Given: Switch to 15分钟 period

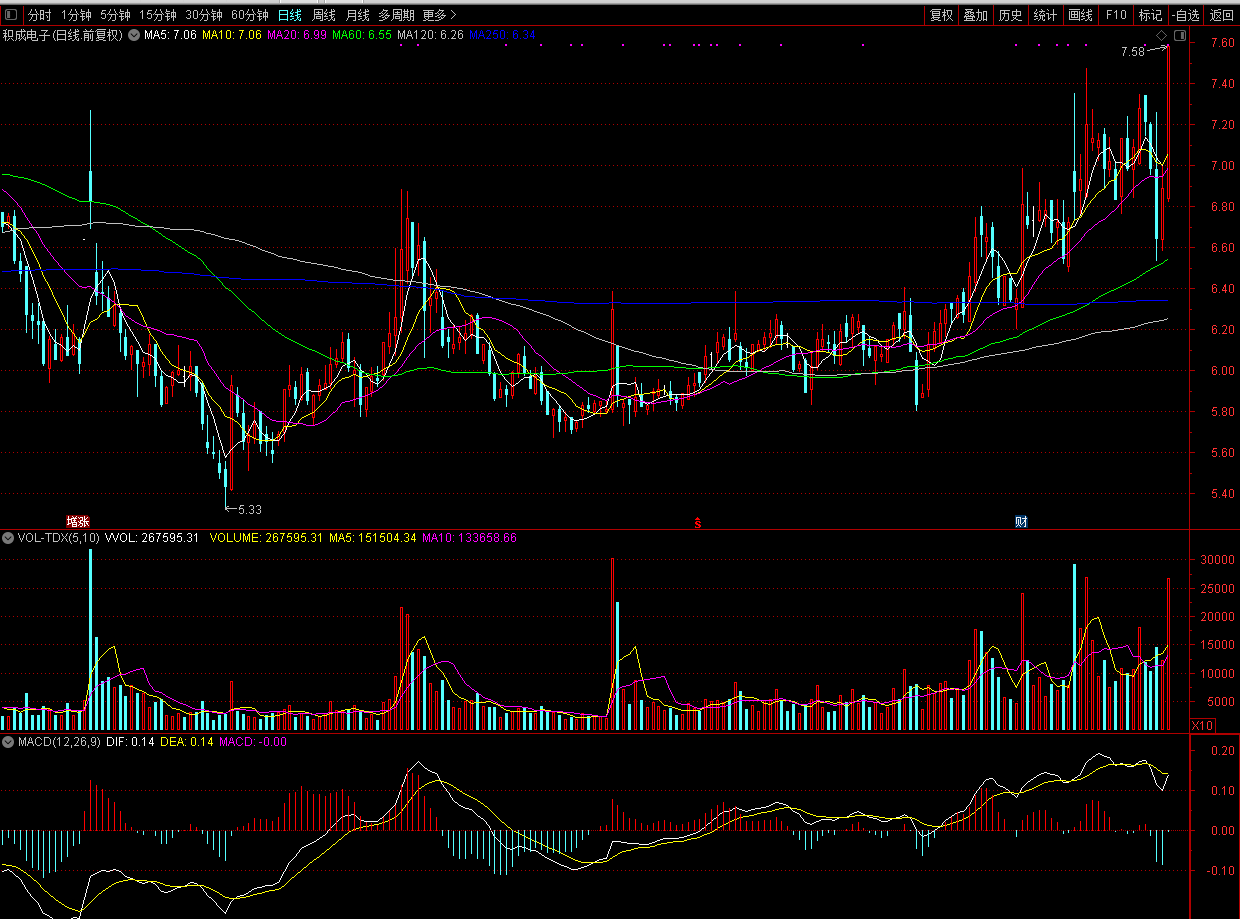Looking at the screenshot, I should 158,15.
